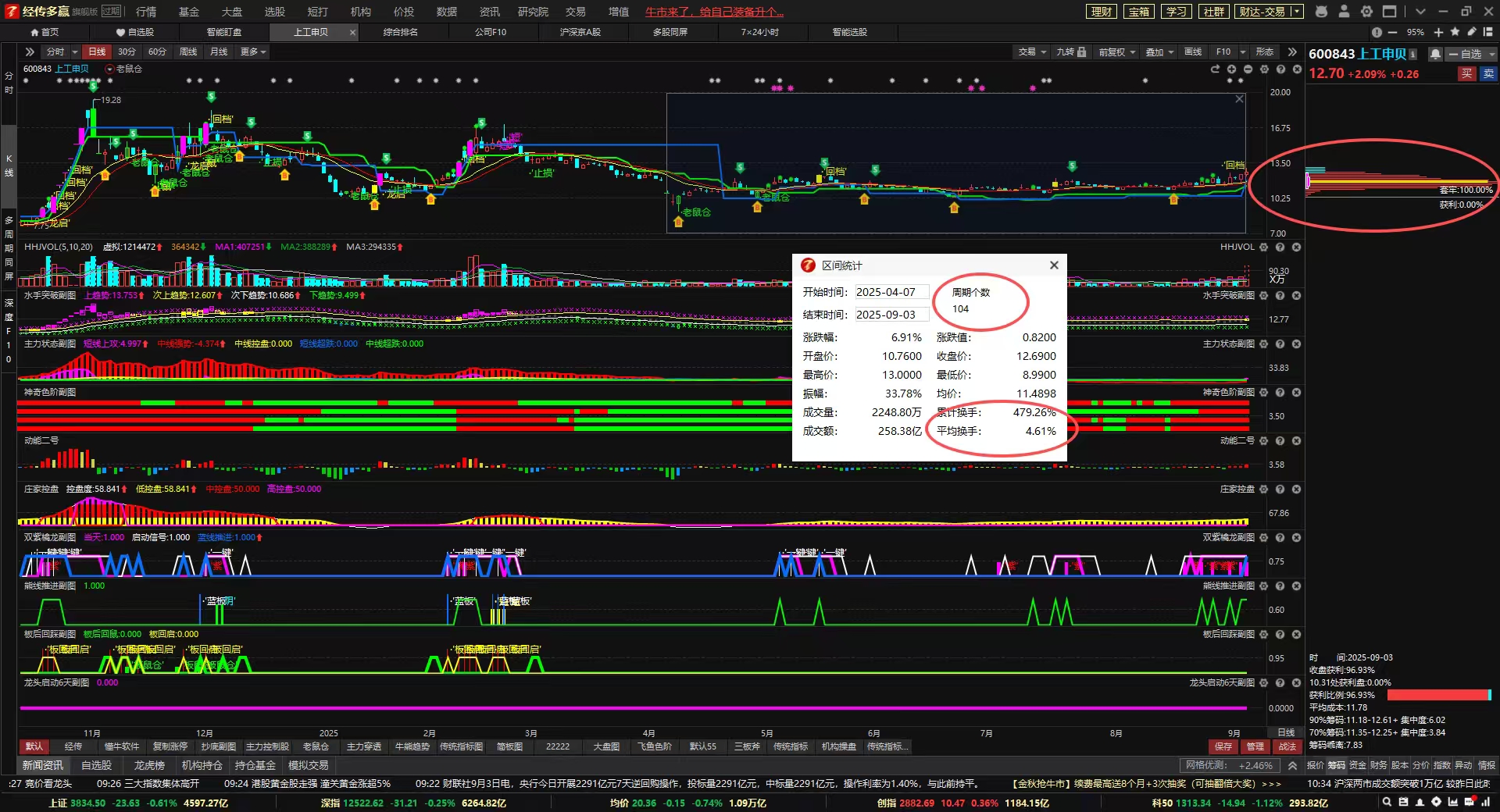Click the zoom-out minus next to 95%

[1392, 32]
